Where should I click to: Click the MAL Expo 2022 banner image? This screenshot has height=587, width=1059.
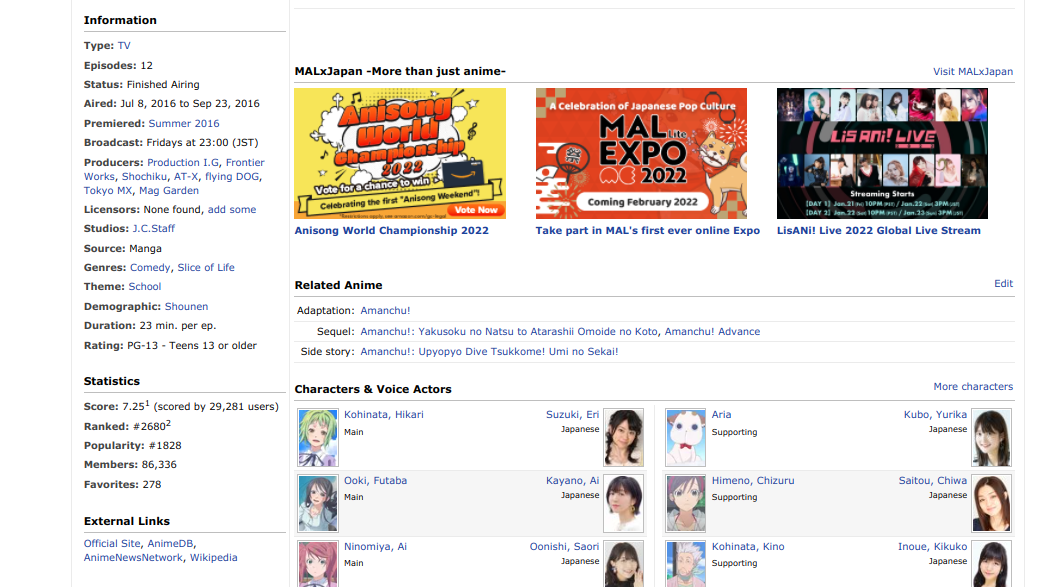(x=641, y=153)
